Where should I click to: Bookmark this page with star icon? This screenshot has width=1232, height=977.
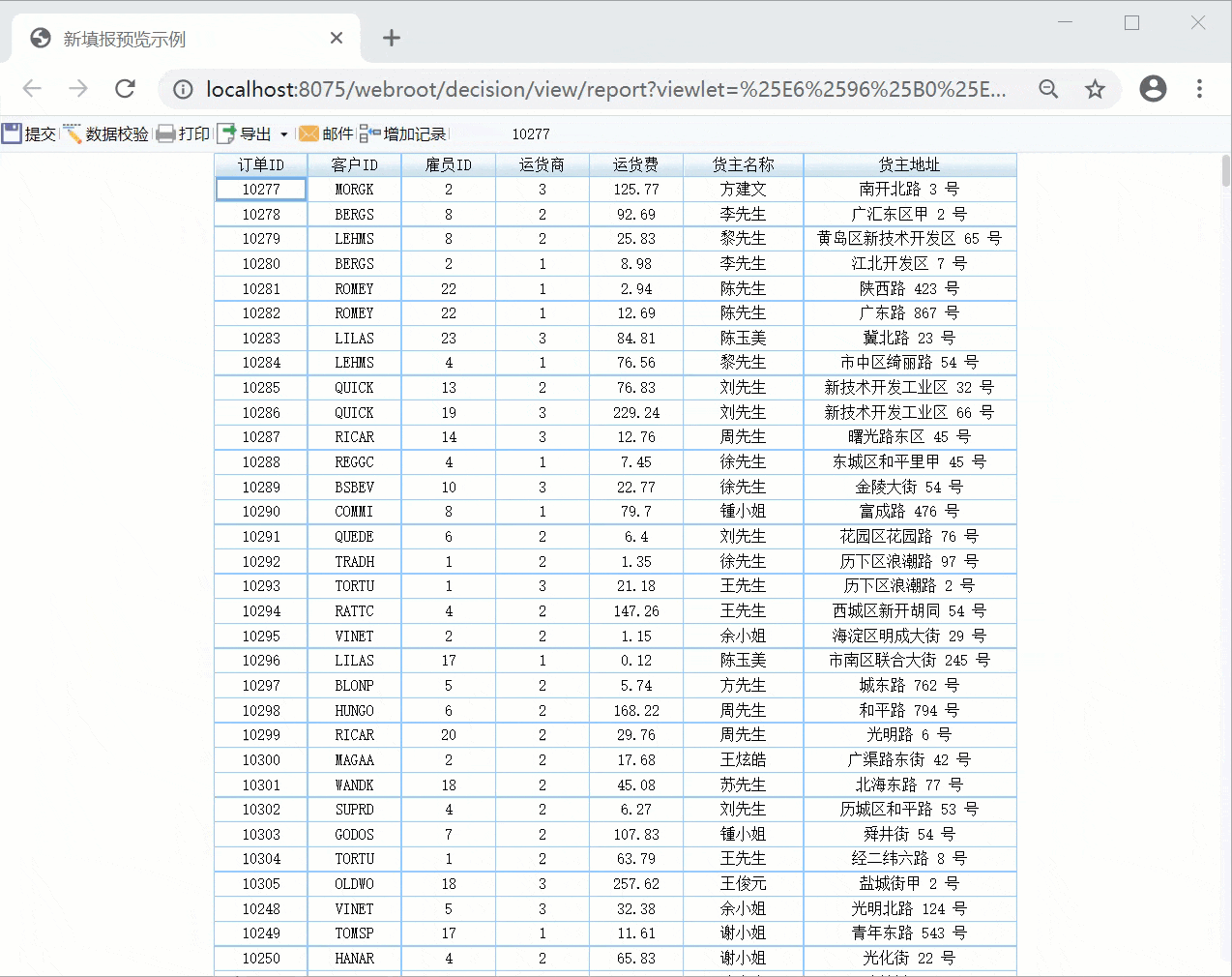(x=1095, y=89)
